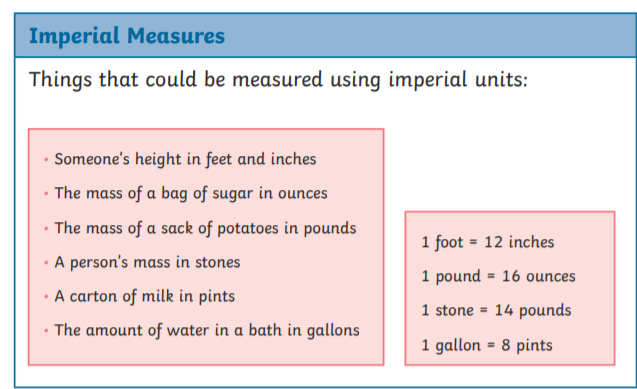Select the subtitle about imperial units
The height and width of the screenshot is (389, 637).
point(278,79)
